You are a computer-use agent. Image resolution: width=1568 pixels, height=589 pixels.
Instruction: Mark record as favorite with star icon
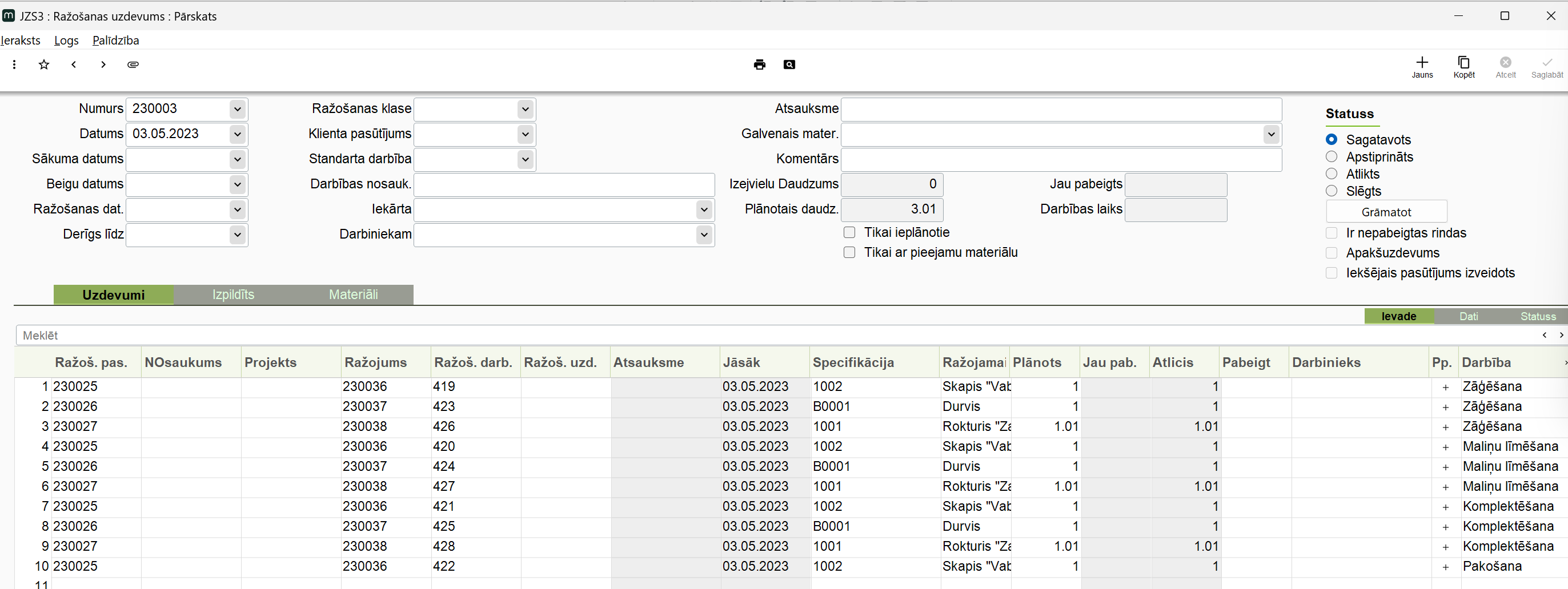pyautogui.click(x=44, y=64)
